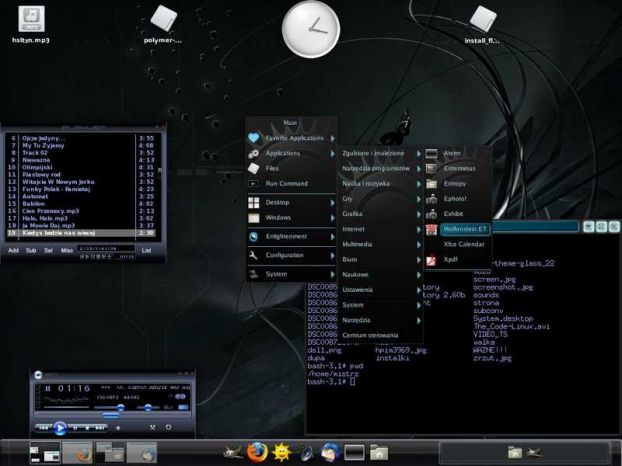The width and height of the screenshot is (622, 466).
Task: Click the pause button beside Play
Action: coord(75,428)
